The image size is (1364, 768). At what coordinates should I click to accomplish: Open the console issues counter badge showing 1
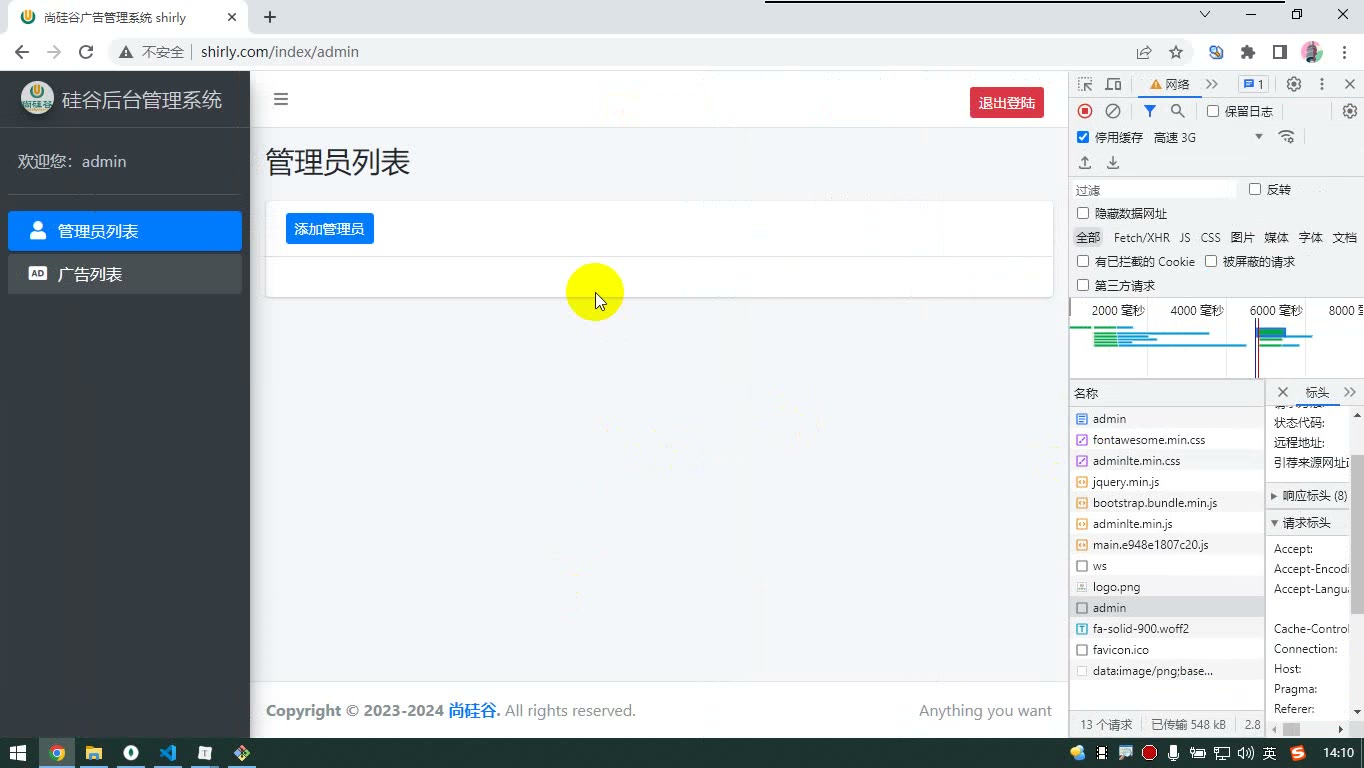point(1253,84)
